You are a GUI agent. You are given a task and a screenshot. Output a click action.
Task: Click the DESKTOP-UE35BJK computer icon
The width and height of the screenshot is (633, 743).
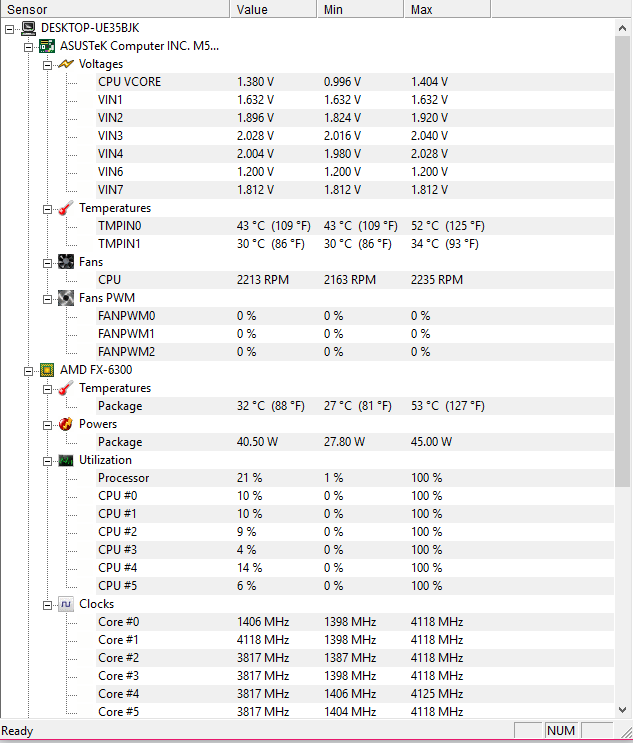tap(28, 28)
